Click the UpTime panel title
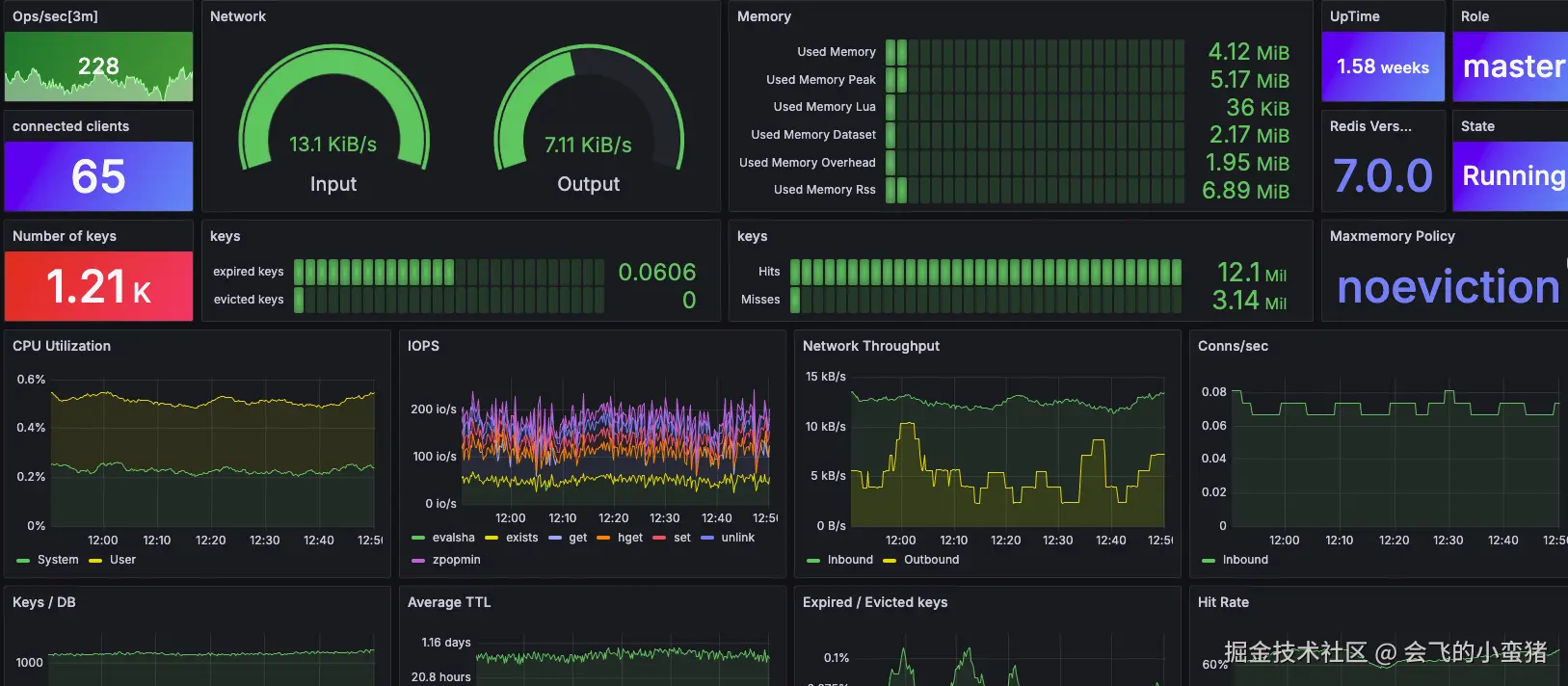This screenshot has height=686, width=1568. [x=1355, y=16]
